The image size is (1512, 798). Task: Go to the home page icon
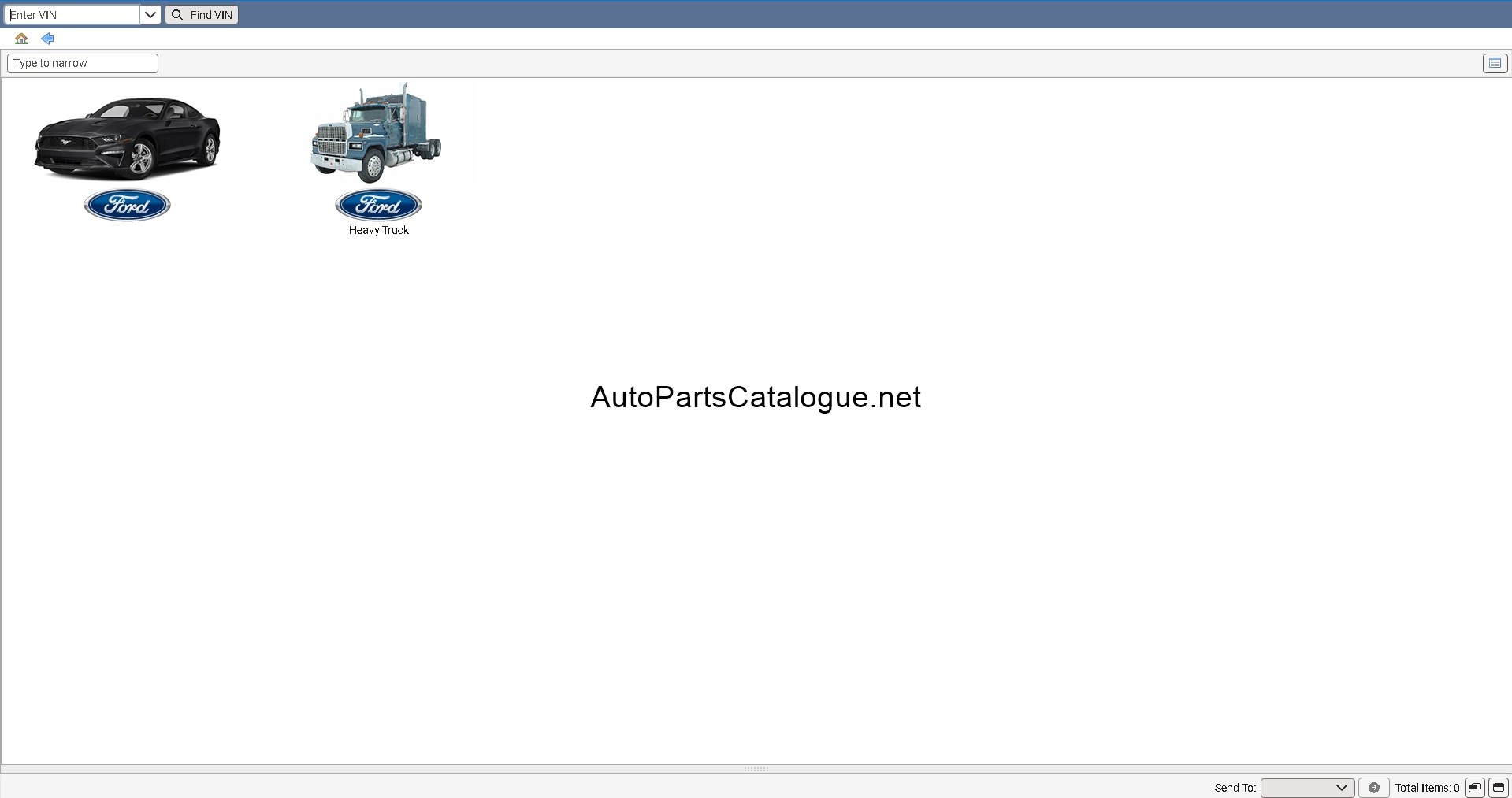click(x=21, y=39)
